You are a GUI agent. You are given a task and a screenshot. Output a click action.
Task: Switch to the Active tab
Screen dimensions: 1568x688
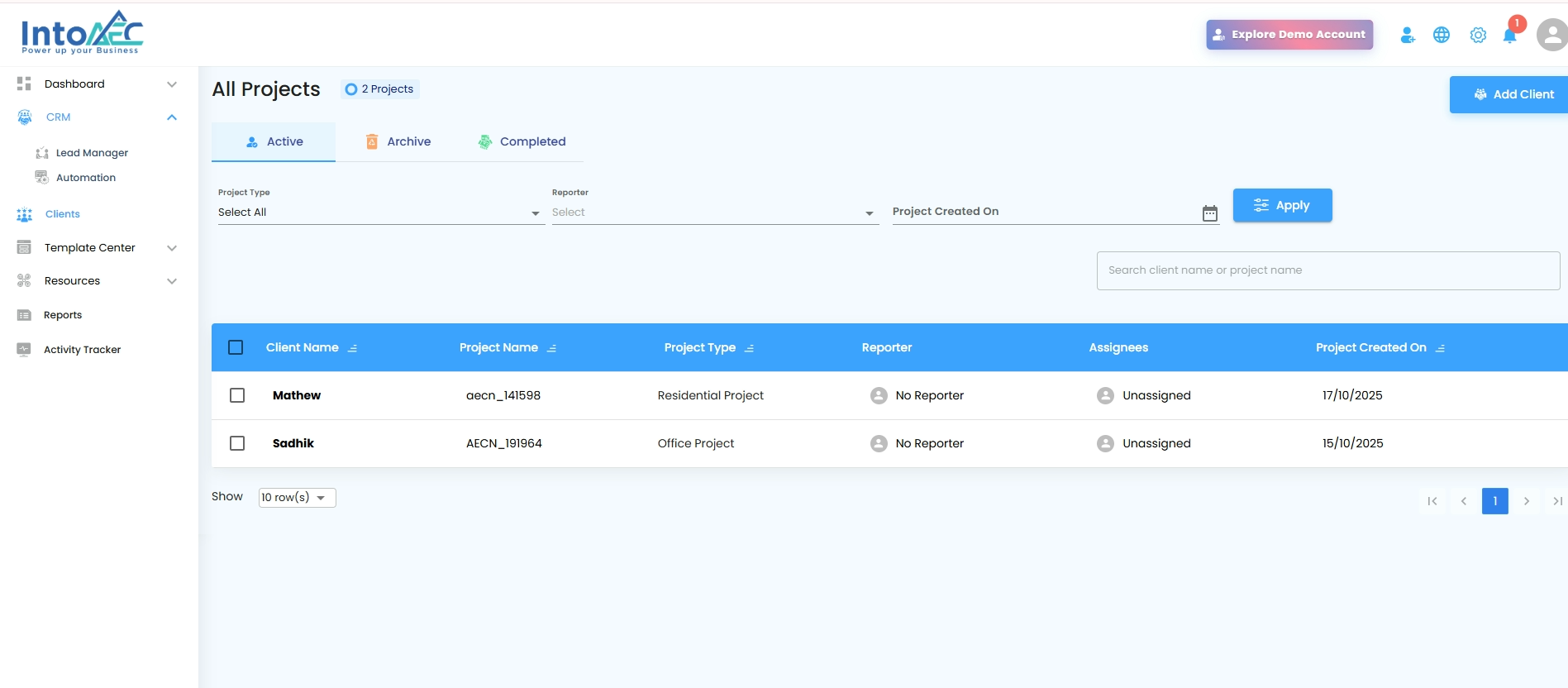[274, 142]
